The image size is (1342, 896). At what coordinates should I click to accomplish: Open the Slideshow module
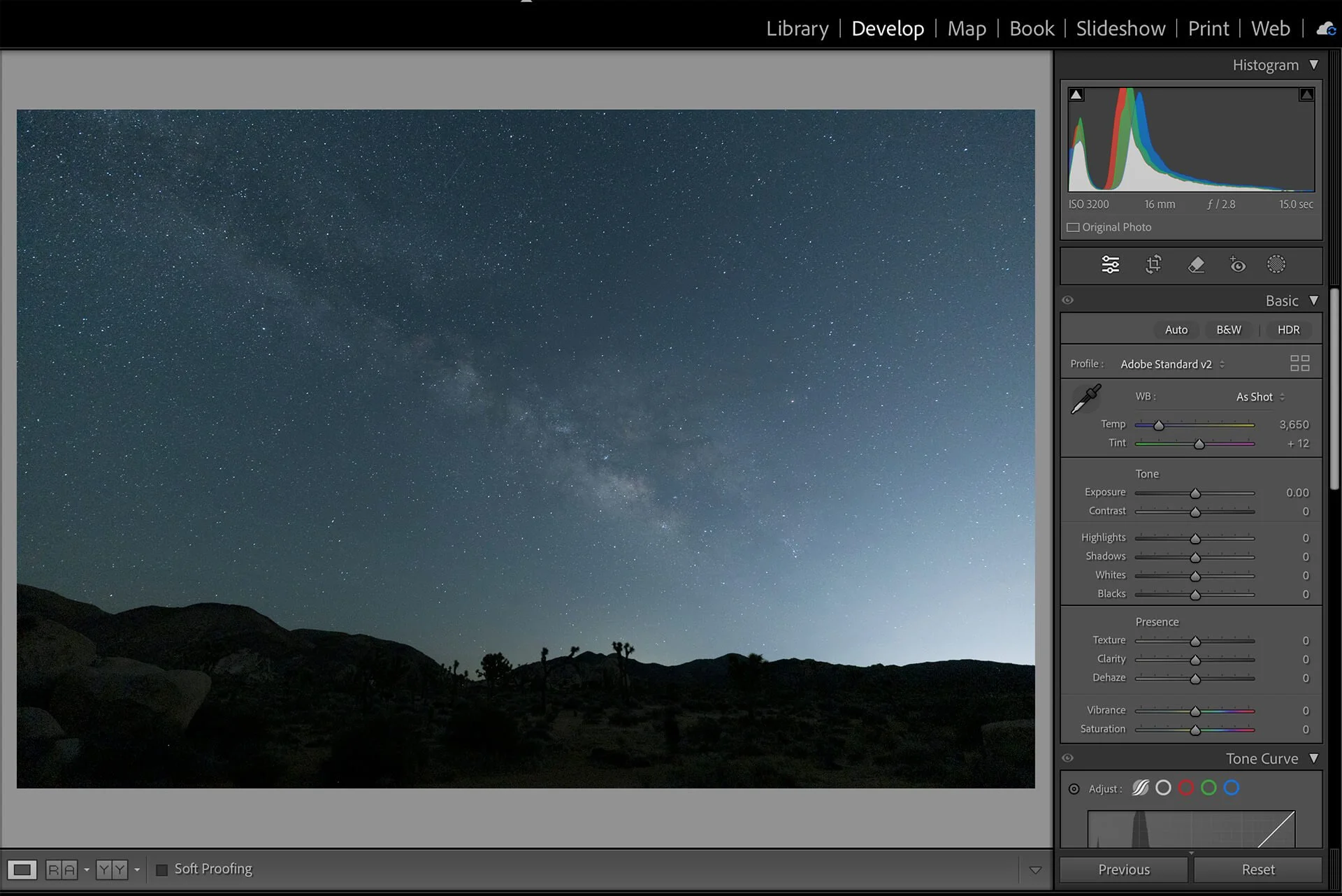[x=1120, y=29]
